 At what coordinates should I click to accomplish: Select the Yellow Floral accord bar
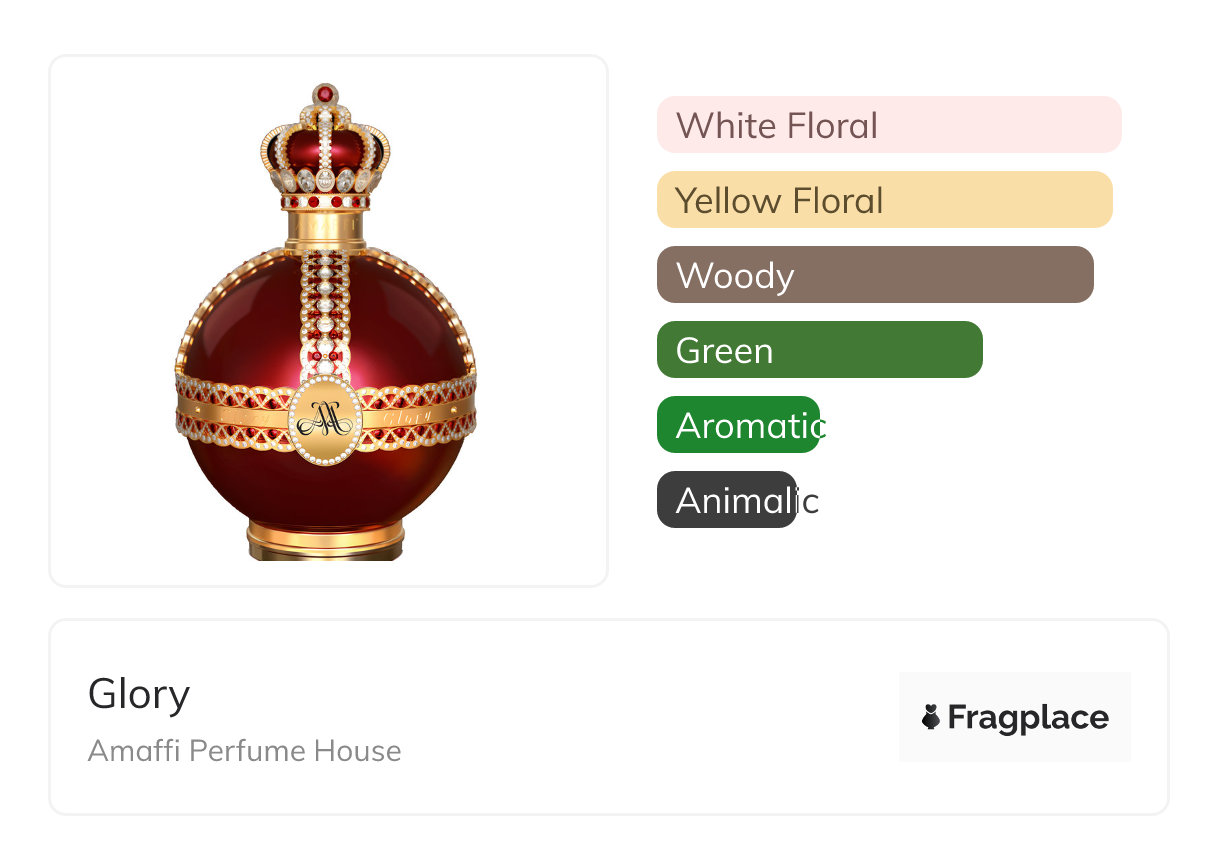(x=885, y=200)
